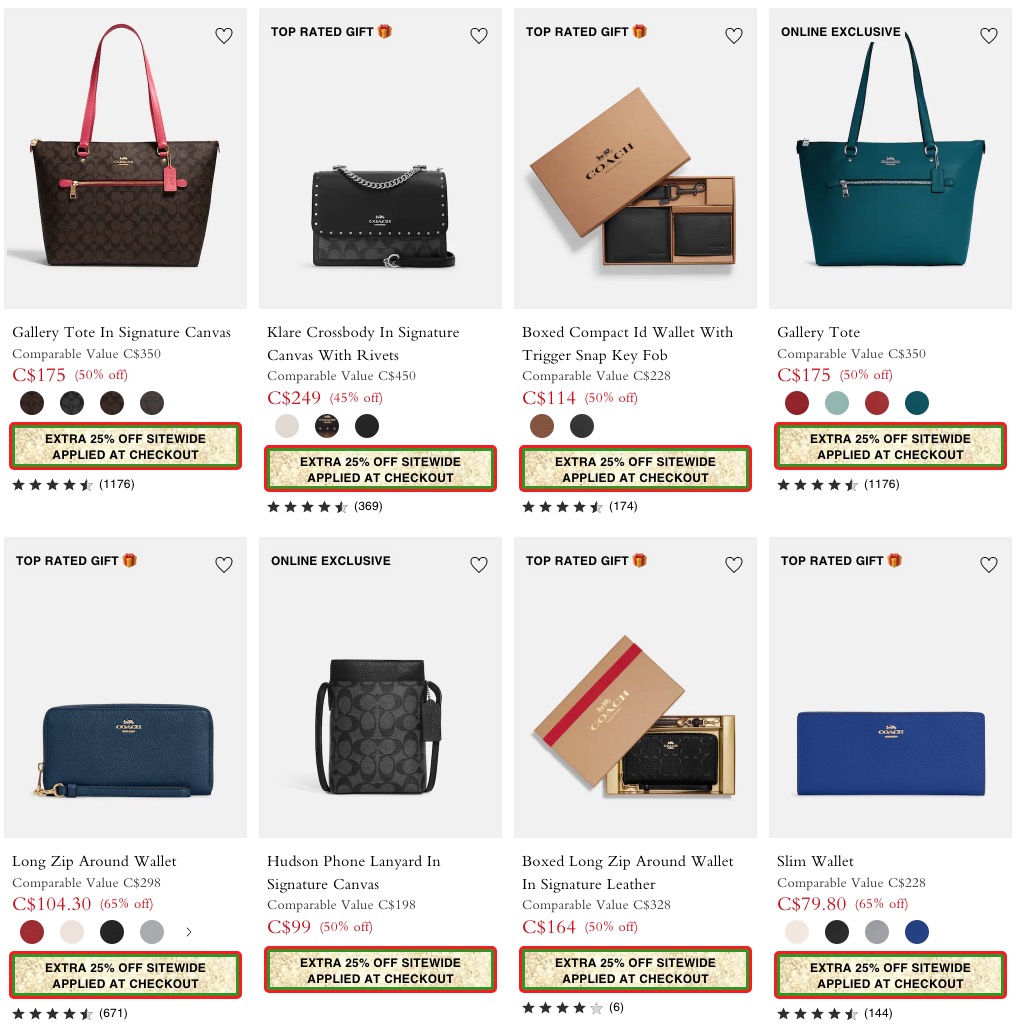Choose blue swatch for Slim Wallet
Viewport: 1018px width, 1034px height.
[x=916, y=932]
